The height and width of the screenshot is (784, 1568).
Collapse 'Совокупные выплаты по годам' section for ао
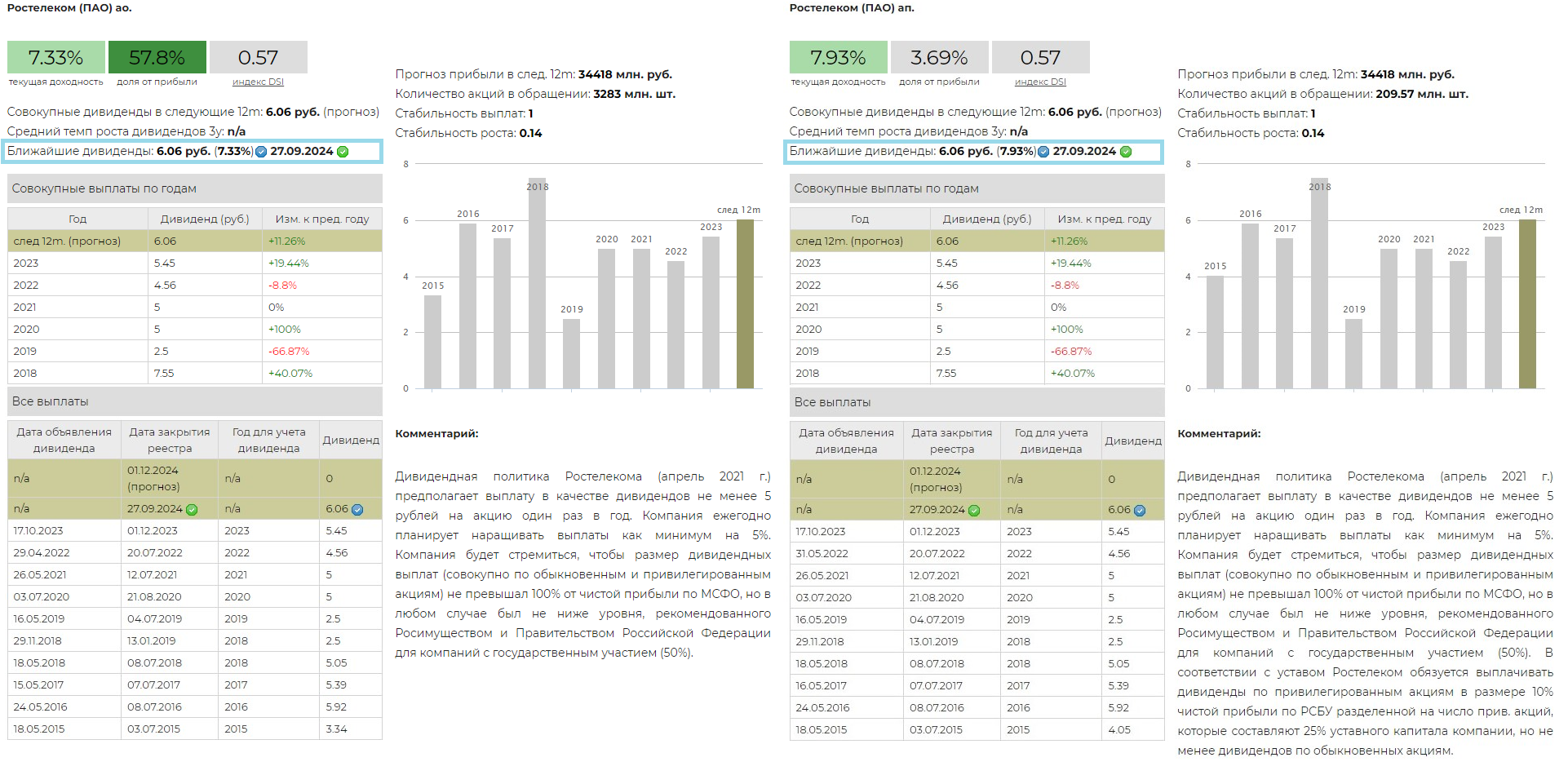194,188
